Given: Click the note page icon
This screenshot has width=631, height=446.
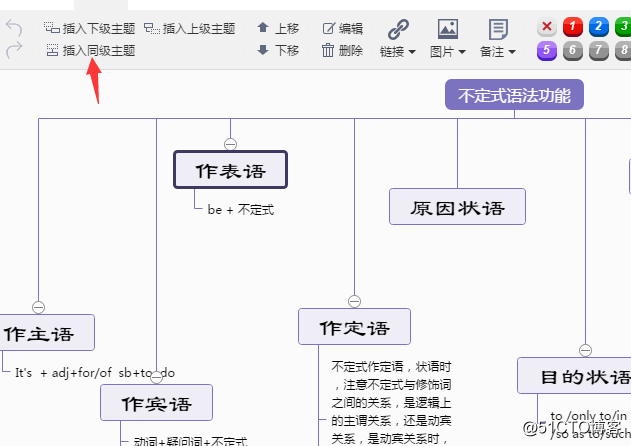Looking at the screenshot, I should (498, 29).
